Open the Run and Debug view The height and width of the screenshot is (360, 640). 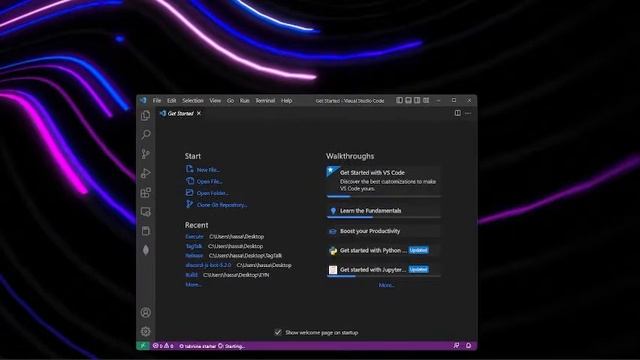coord(146,173)
